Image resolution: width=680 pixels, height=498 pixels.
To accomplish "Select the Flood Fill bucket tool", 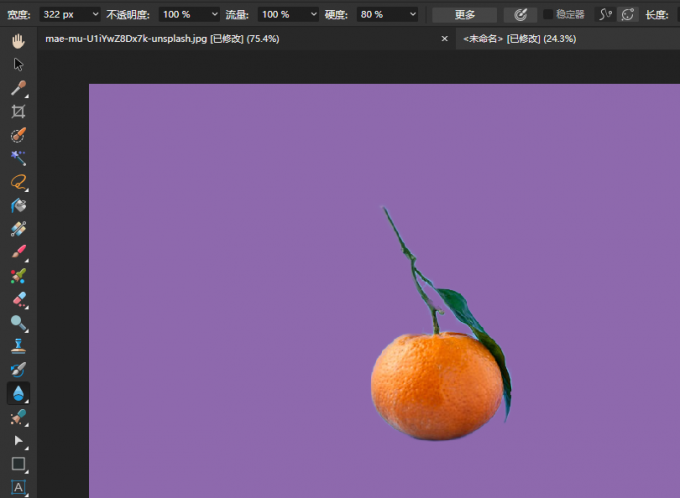I will (18, 205).
